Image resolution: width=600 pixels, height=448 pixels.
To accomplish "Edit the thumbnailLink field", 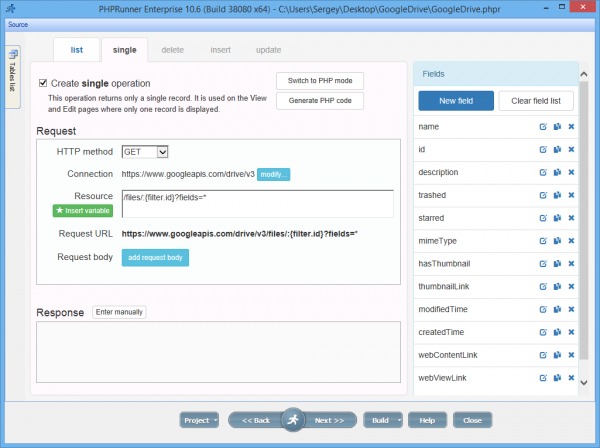I will [x=543, y=287].
